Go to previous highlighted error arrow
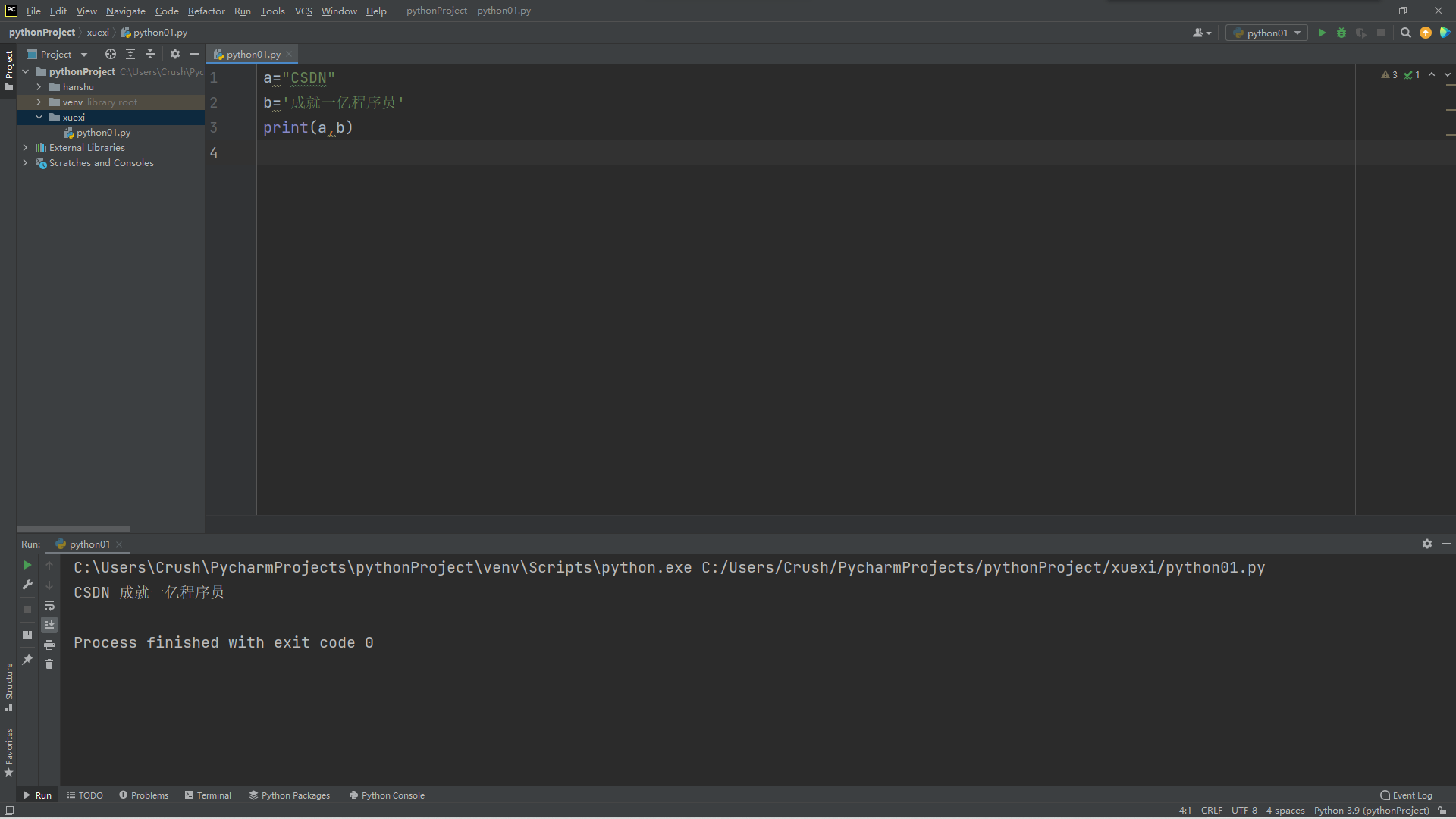The height and width of the screenshot is (819, 1456). (x=1432, y=74)
